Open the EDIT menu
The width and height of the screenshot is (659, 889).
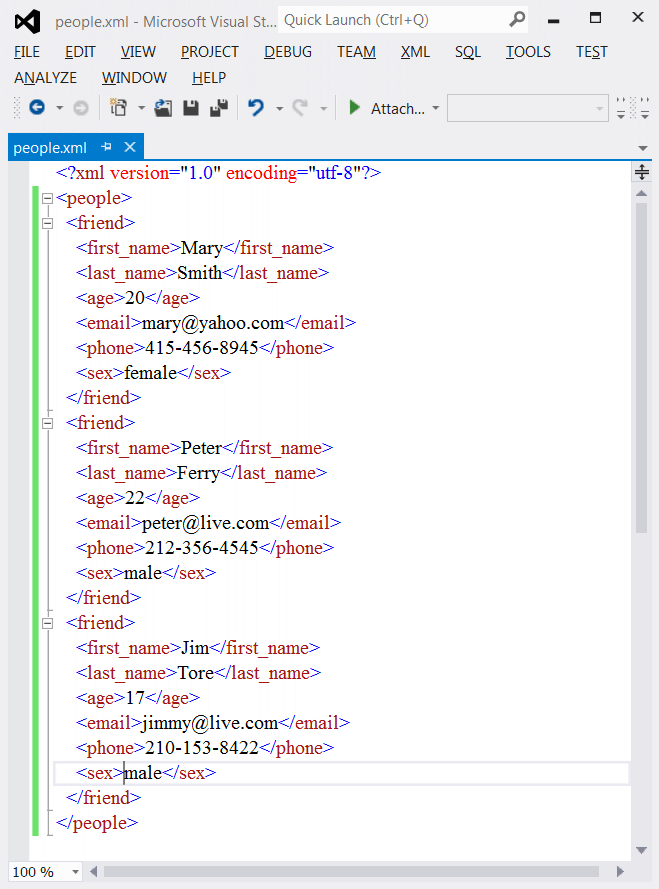click(x=80, y=52)
